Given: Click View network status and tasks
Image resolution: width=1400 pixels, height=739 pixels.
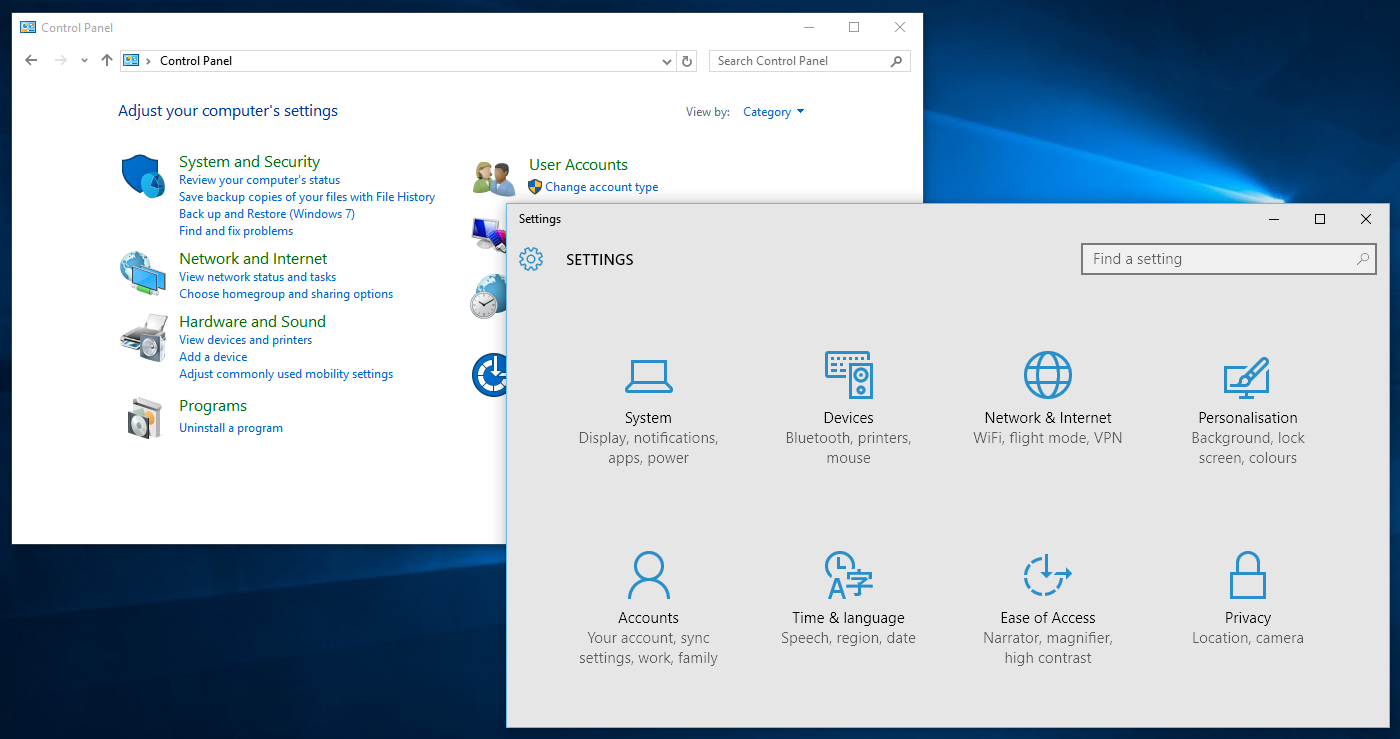Looking at the screenshot, I should point(257,277).
